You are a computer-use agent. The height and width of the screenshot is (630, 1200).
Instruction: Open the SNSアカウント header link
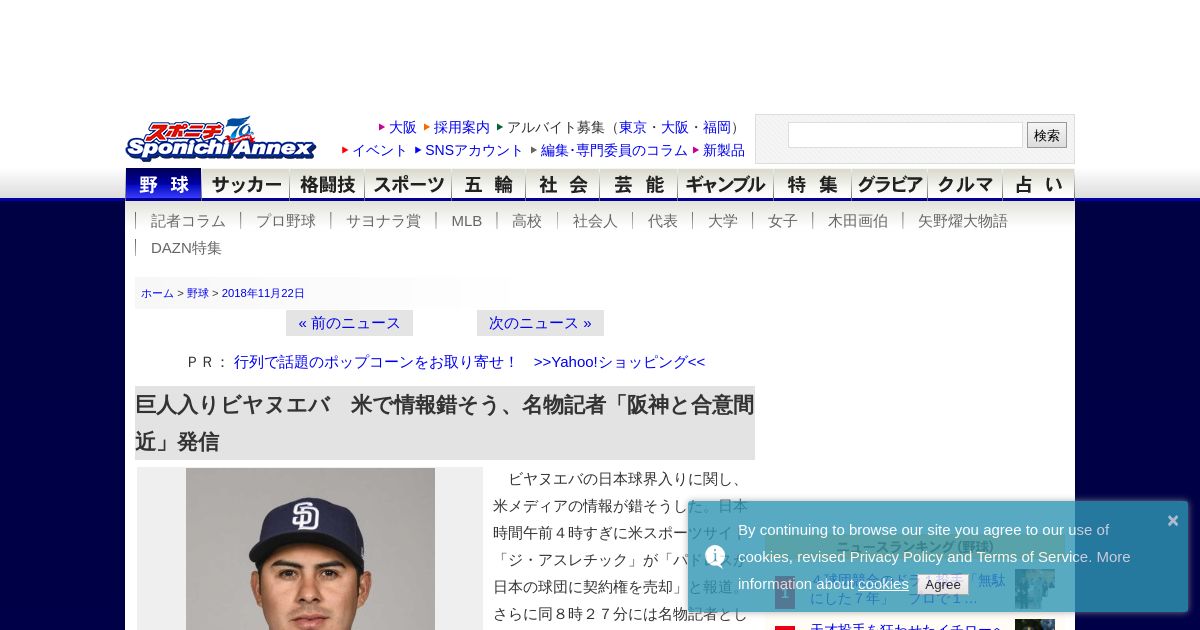474,150
